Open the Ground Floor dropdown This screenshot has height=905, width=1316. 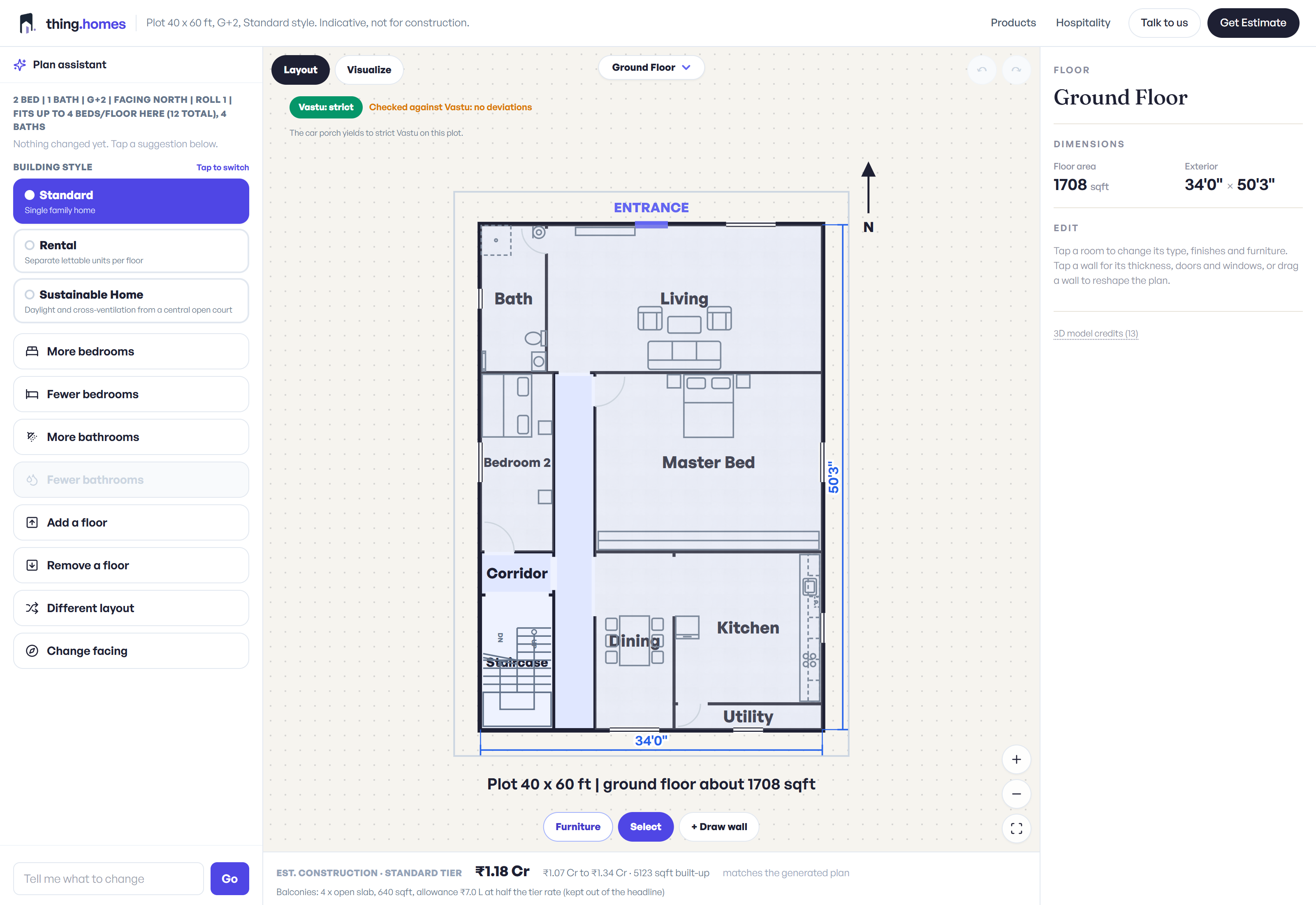click(651, 67)
